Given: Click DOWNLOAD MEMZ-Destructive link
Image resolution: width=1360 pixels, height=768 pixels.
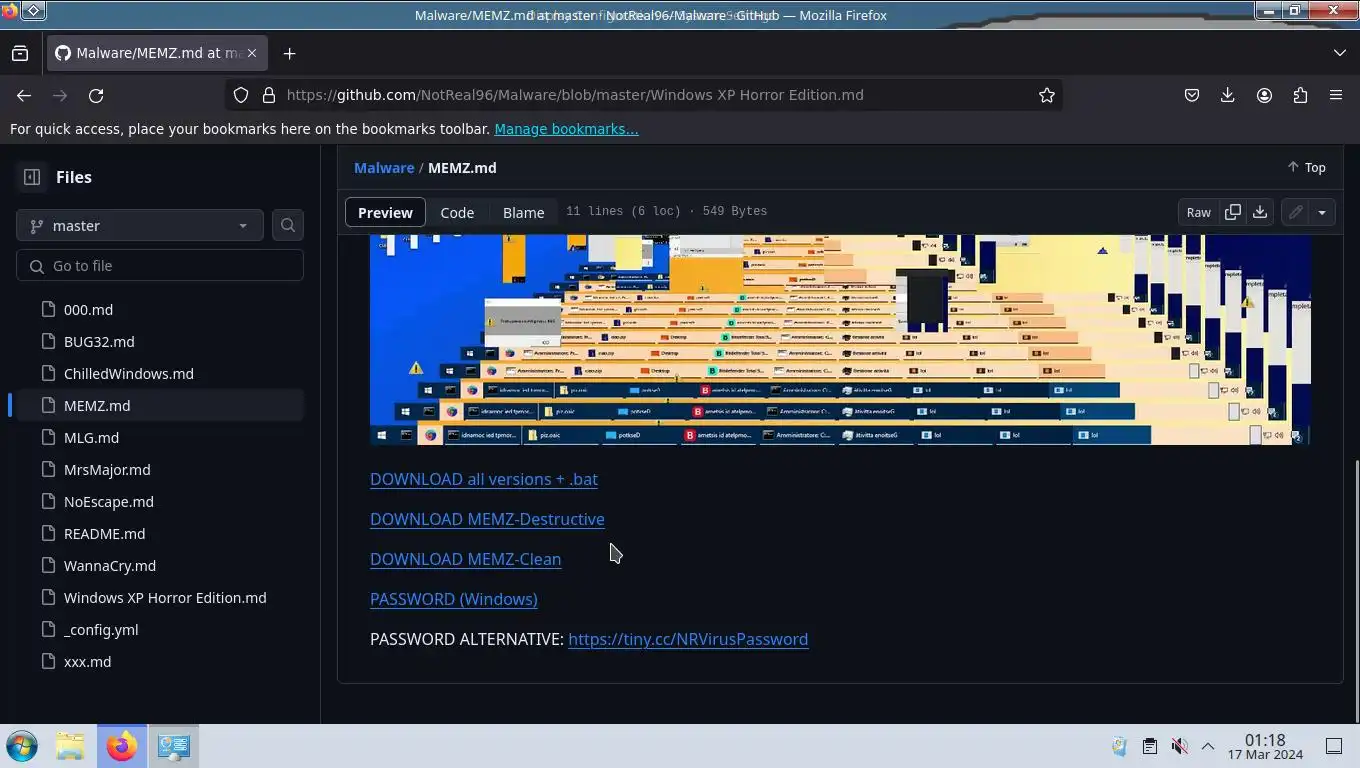Looking at the screenshot, I should pyautogui.click(x=487, y=519).
